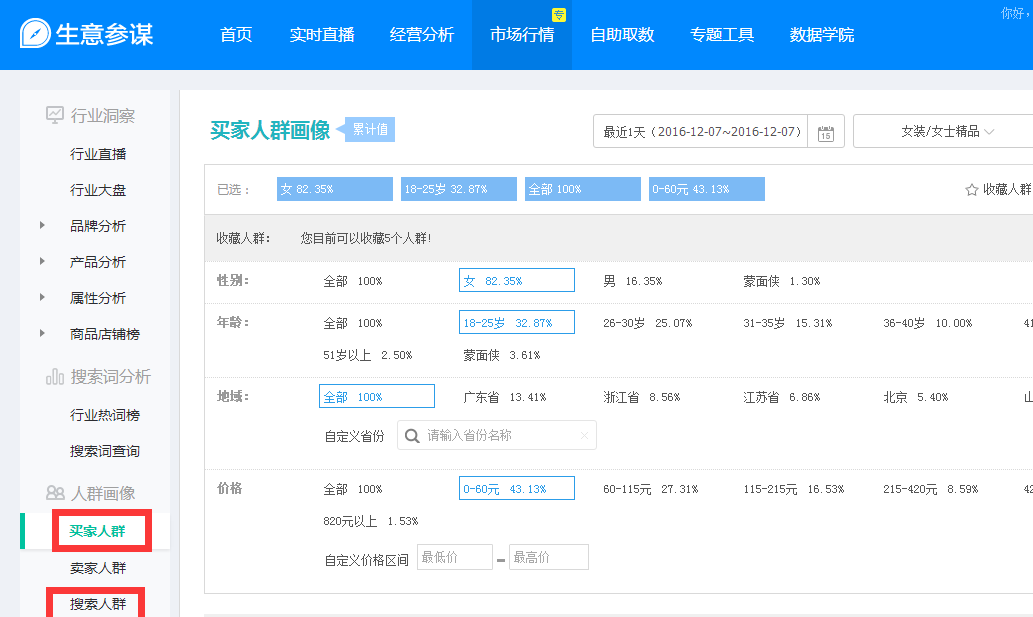Click the 人群画像 people icon in sidebar
The image size is (1033, 617).
tap(55, 493)
